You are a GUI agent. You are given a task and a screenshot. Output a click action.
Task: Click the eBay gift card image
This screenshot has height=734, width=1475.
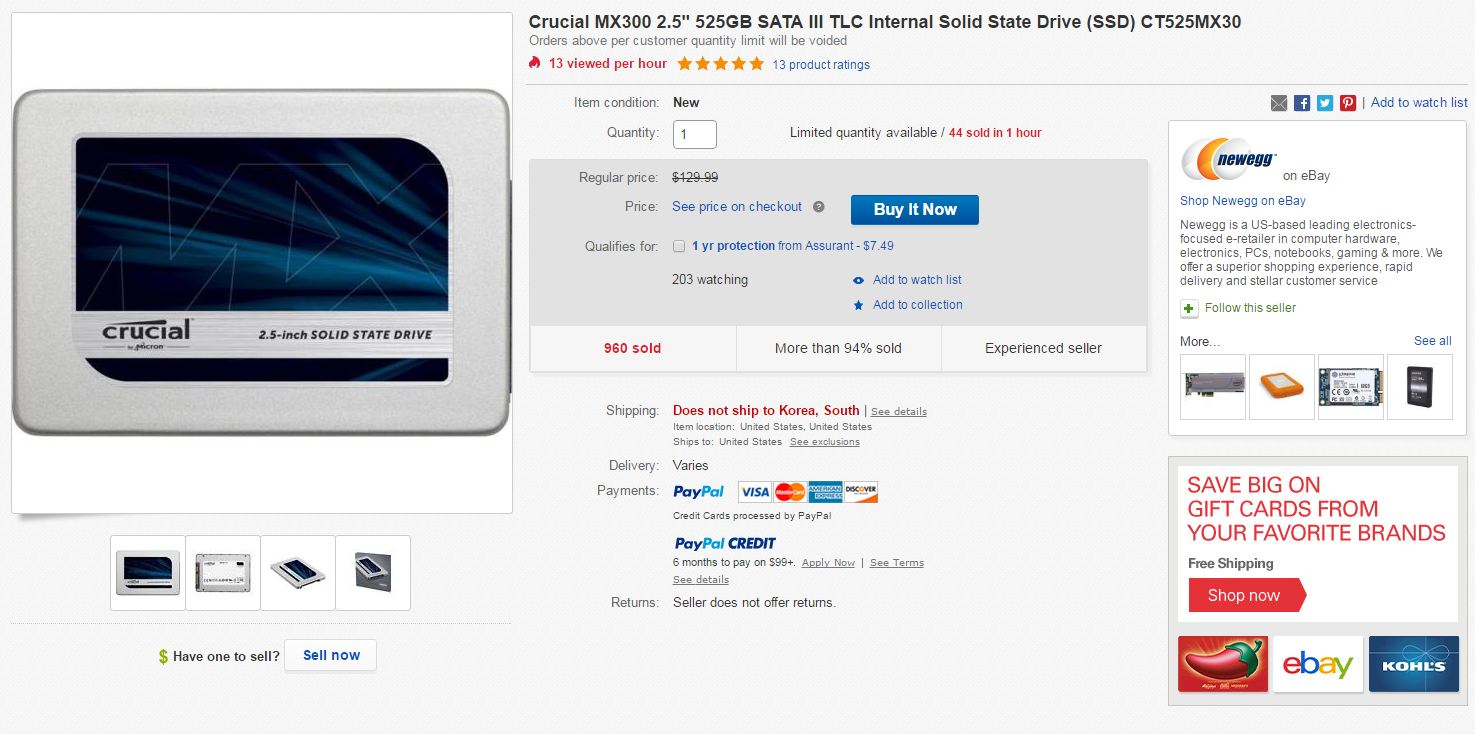point(1318,664)
